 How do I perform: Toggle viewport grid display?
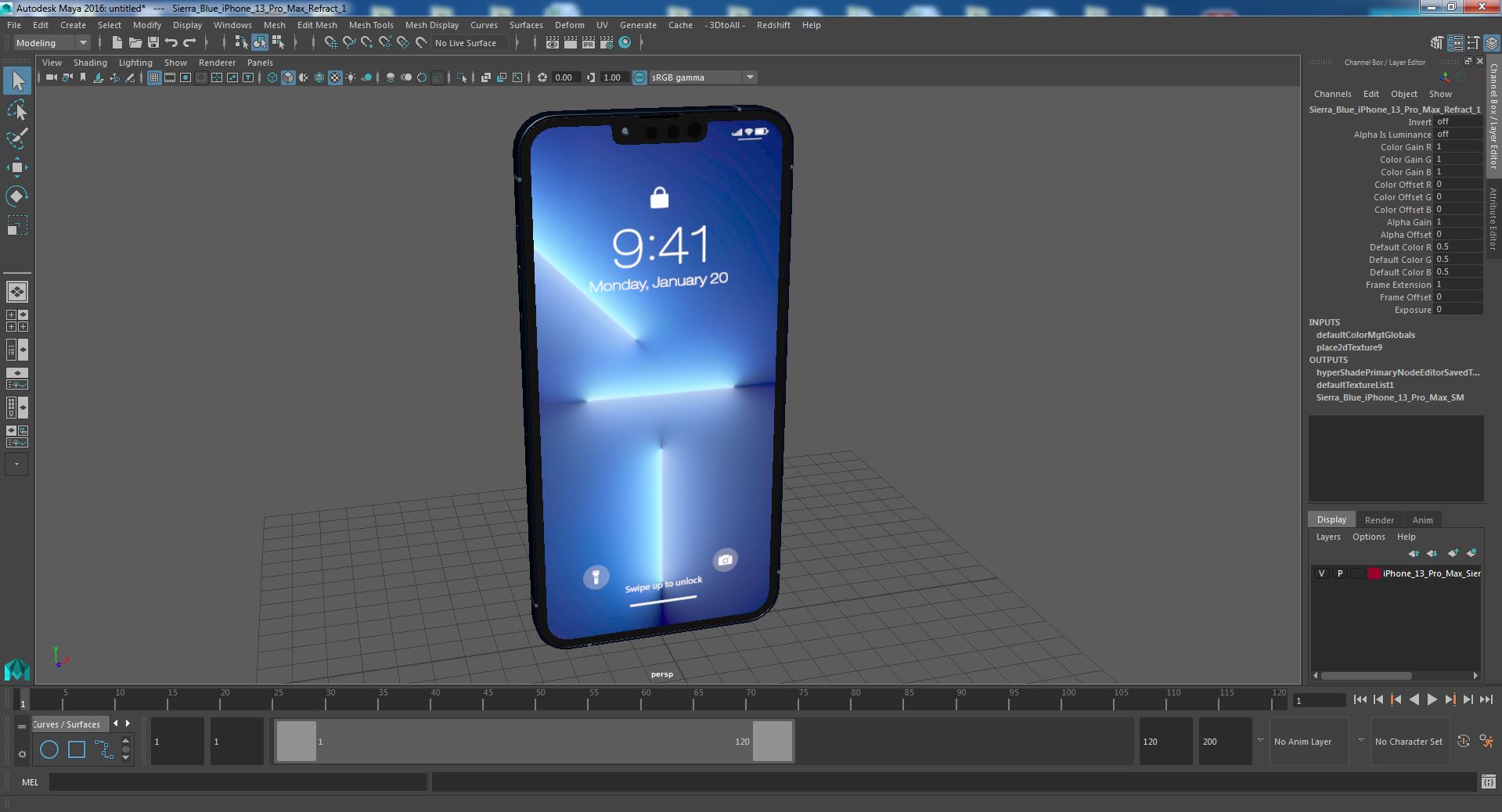click(154, 77)
